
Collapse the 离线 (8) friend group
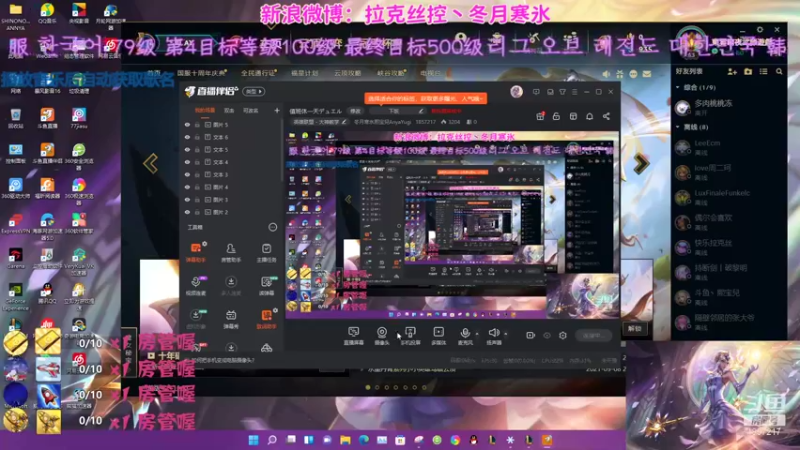pyautogui.click(x=678, y=127)
